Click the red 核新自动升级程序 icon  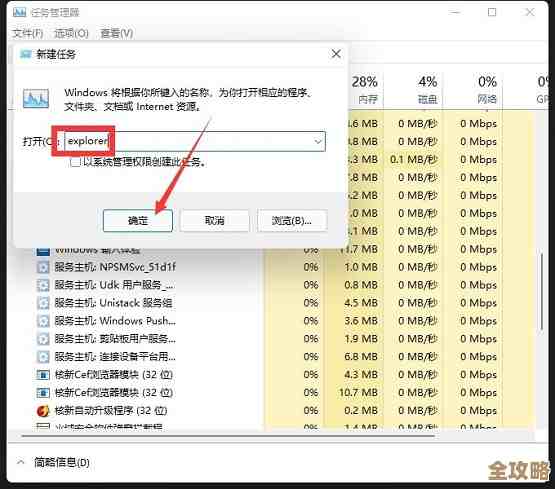click(x=43, y=411)
